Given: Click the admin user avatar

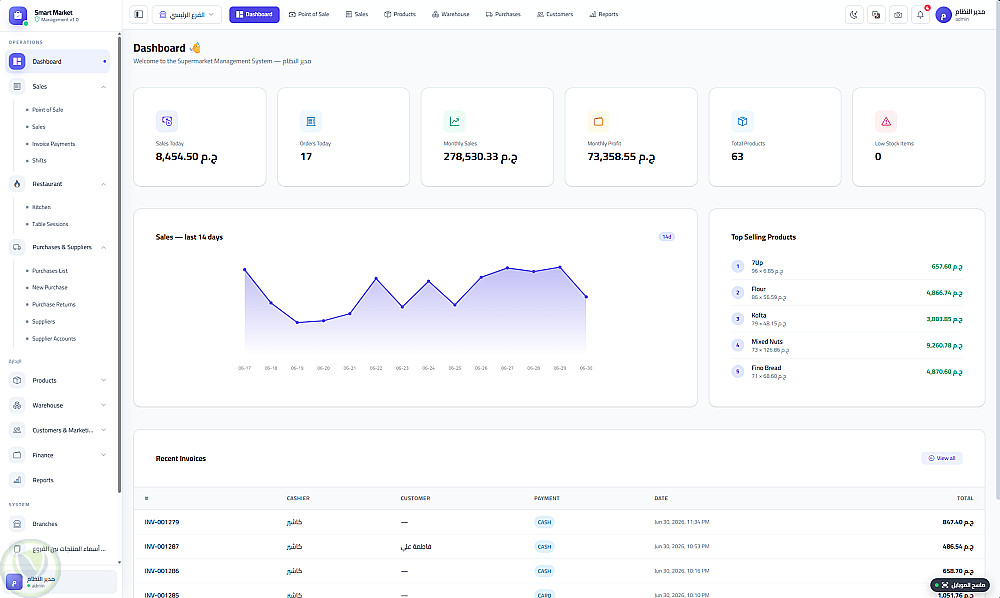Looking at the screenshot, I should pos(943,15).
